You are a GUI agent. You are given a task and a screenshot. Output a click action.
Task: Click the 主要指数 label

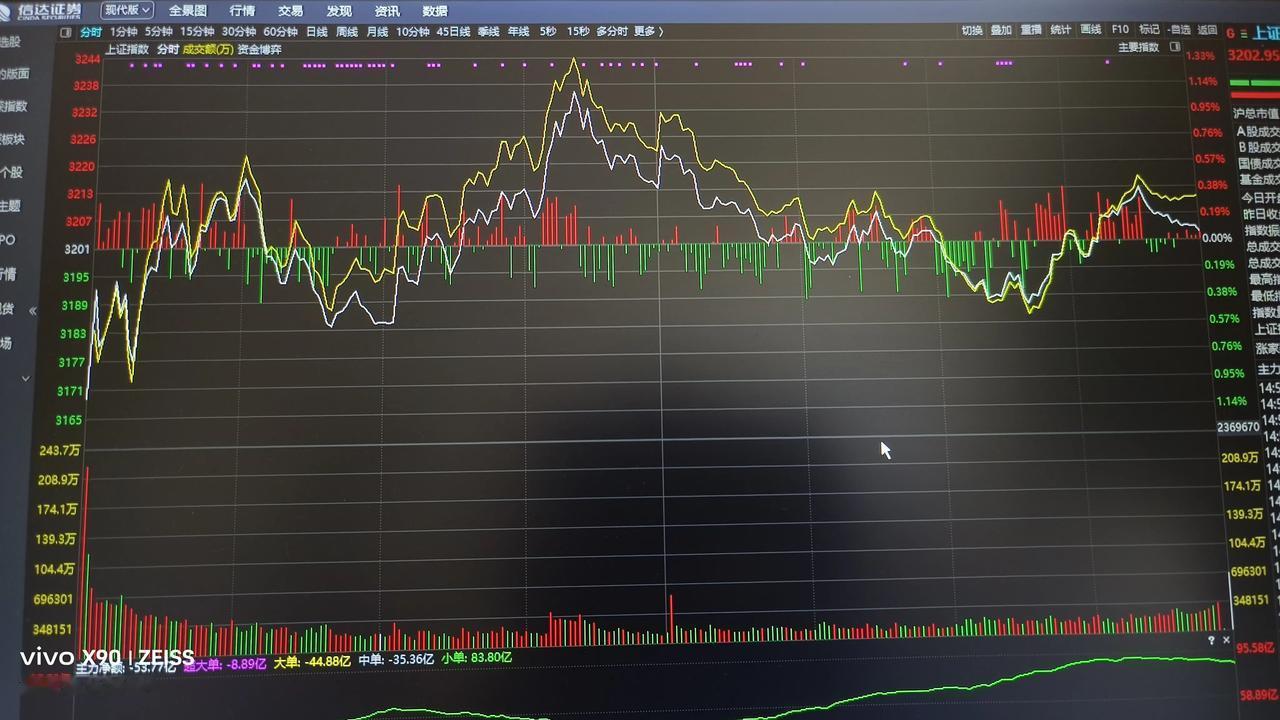[1138, 47]
